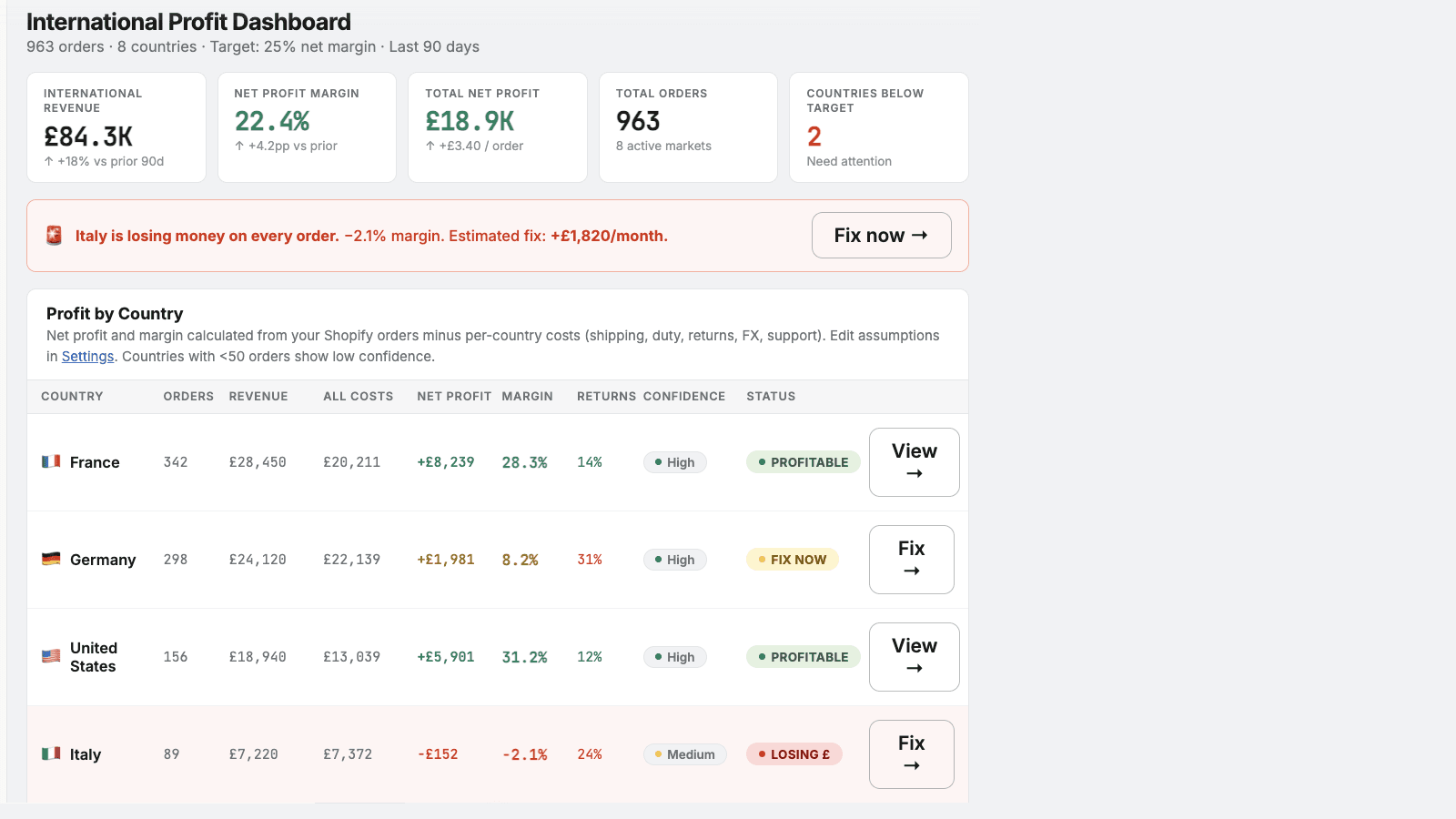Click Germany's FIX NOW status badge
The width and height of the screenshot is (1456, 819).
pos(793,560)
